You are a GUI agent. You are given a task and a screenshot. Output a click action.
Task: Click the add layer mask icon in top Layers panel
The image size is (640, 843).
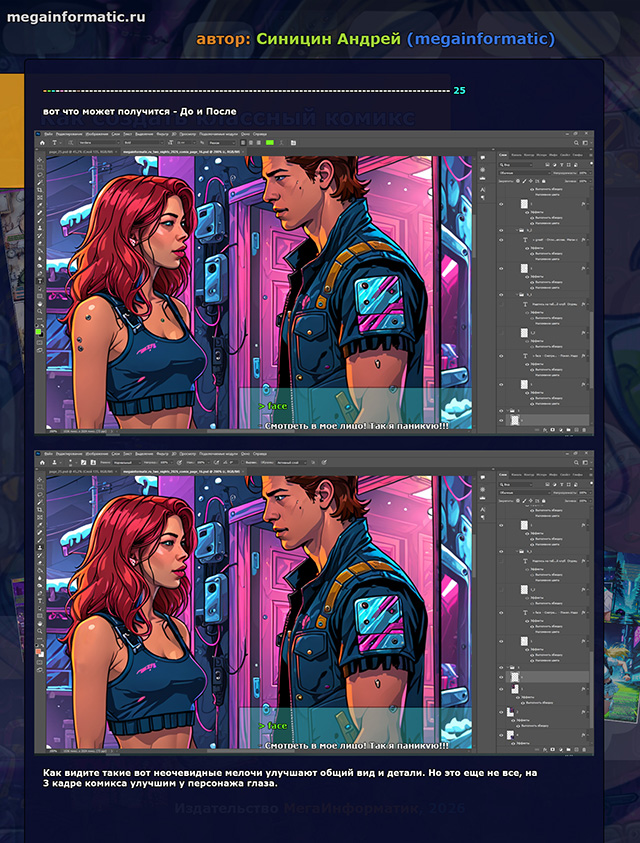pos(552,430)
